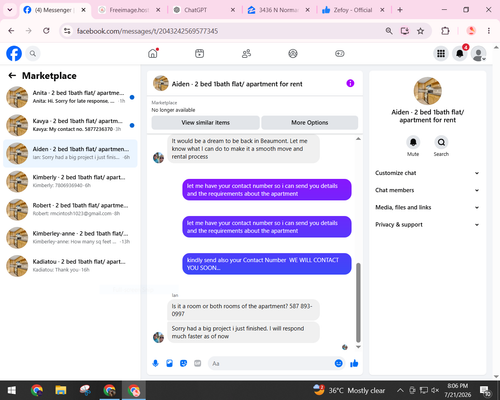Viewport: 500px width, 400px height.
Task: Switch to the ChatGPT browser tab
Action: pyautogui.click(x=204, y=10)
